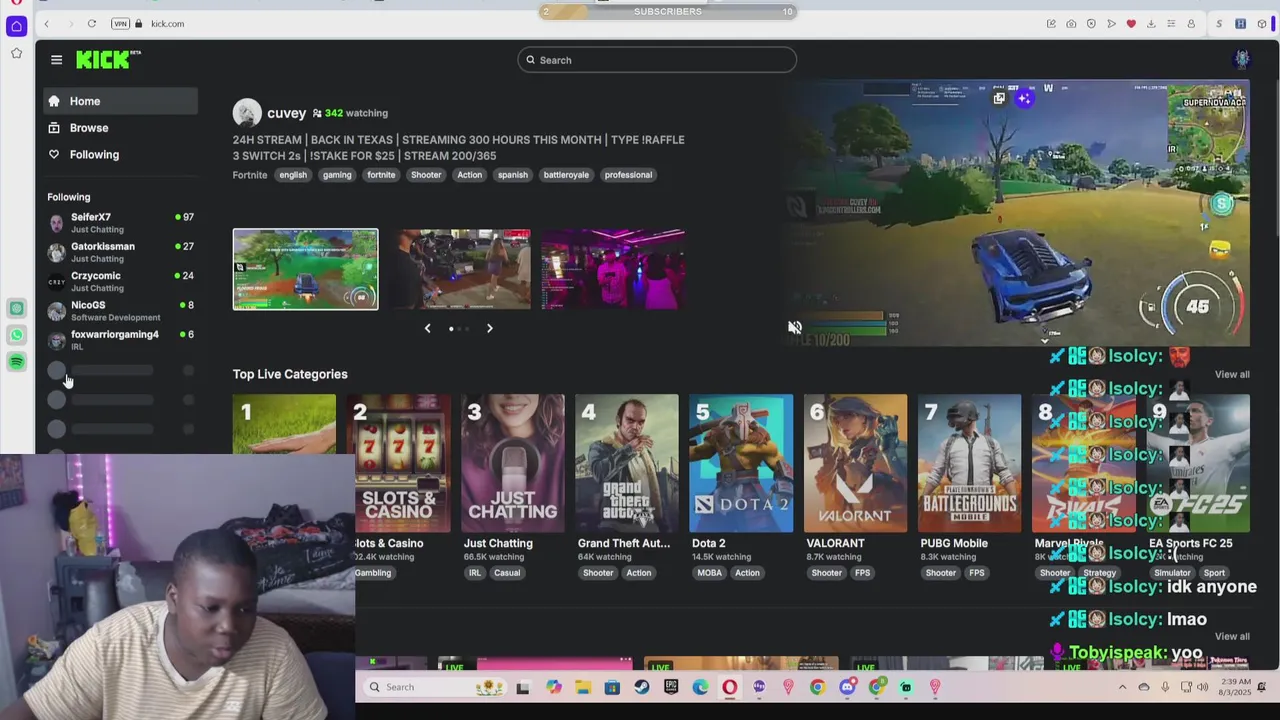Screen dimensions: 1280x720
Task: Select Browse in Kick sidebar
Action: (x=120, y=128)
